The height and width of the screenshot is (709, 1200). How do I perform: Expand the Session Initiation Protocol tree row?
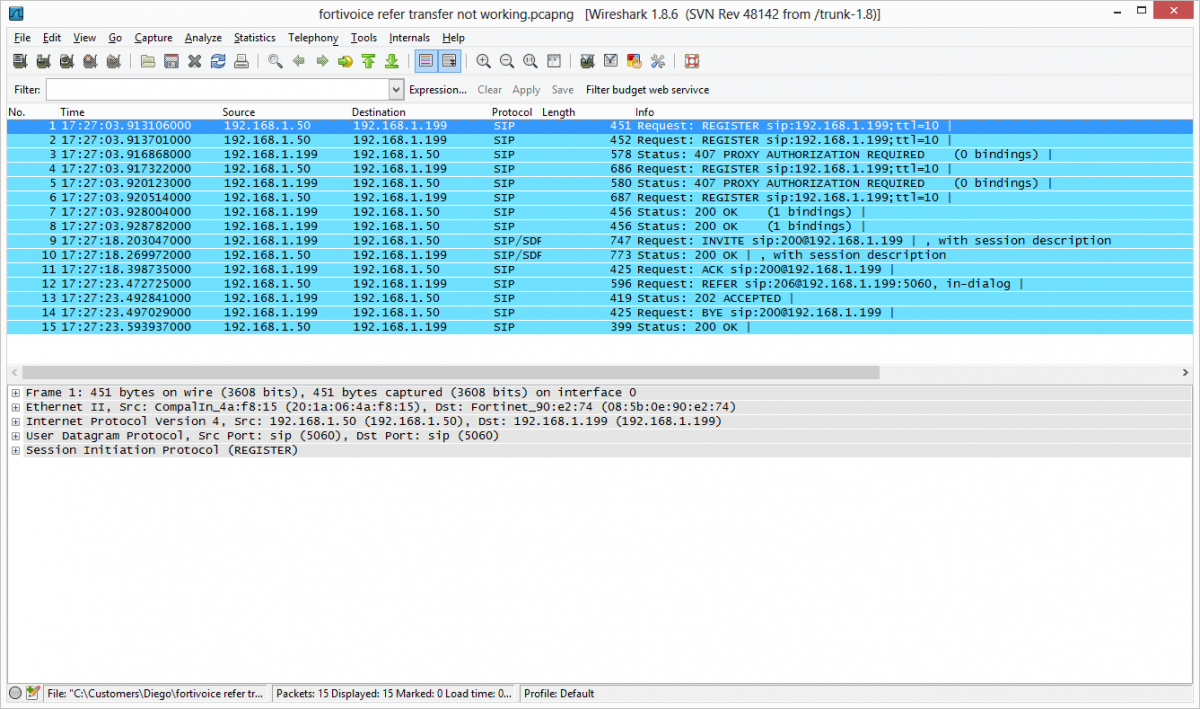click(x=16, y=451)
